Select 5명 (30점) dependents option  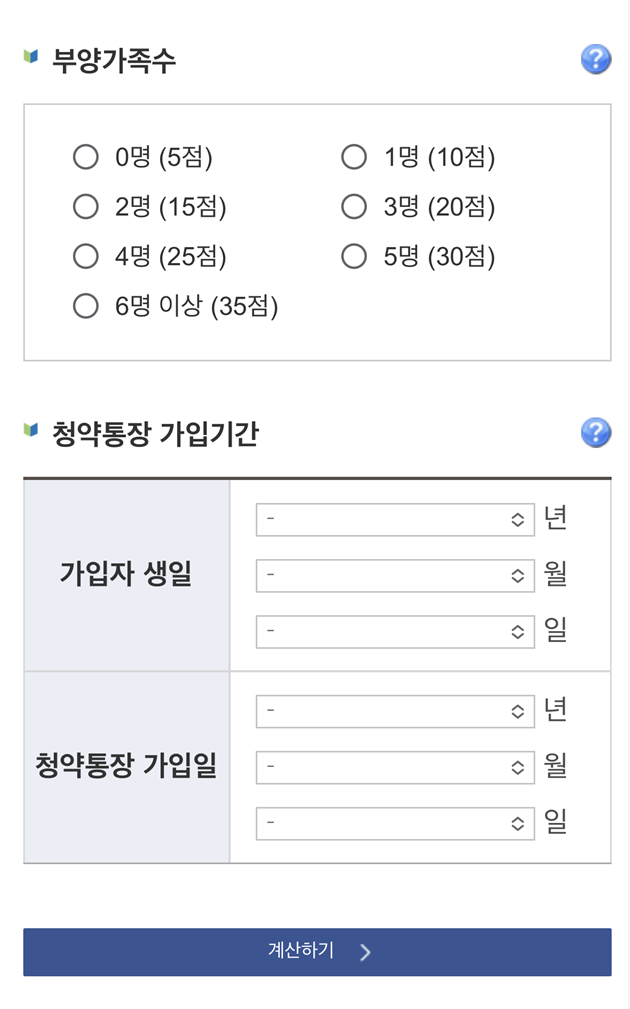[354, 256]
